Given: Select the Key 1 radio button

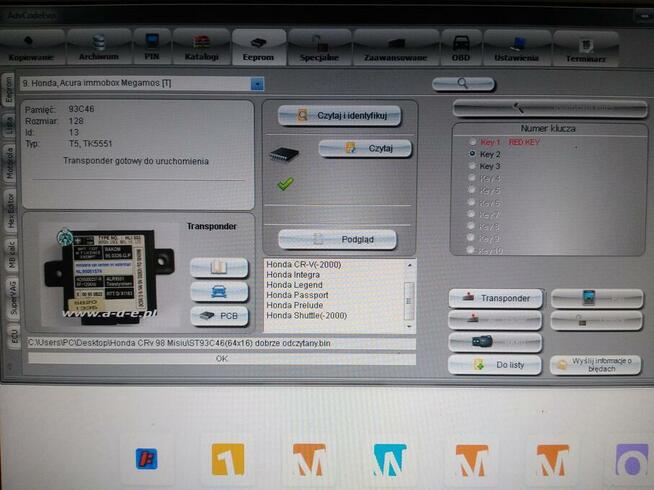Looking at the screenshot, I should [472, 143].
